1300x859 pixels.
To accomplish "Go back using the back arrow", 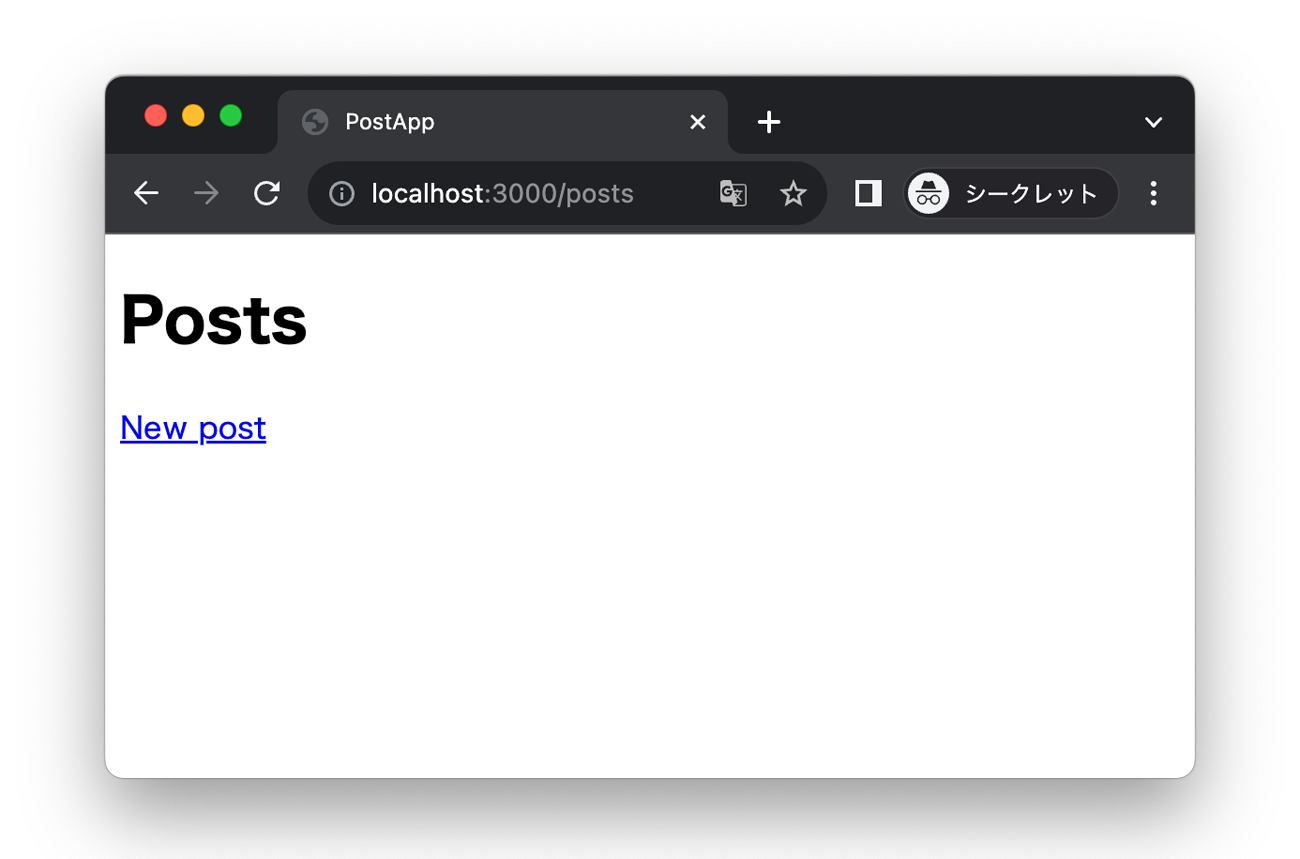I will [146, 193].
